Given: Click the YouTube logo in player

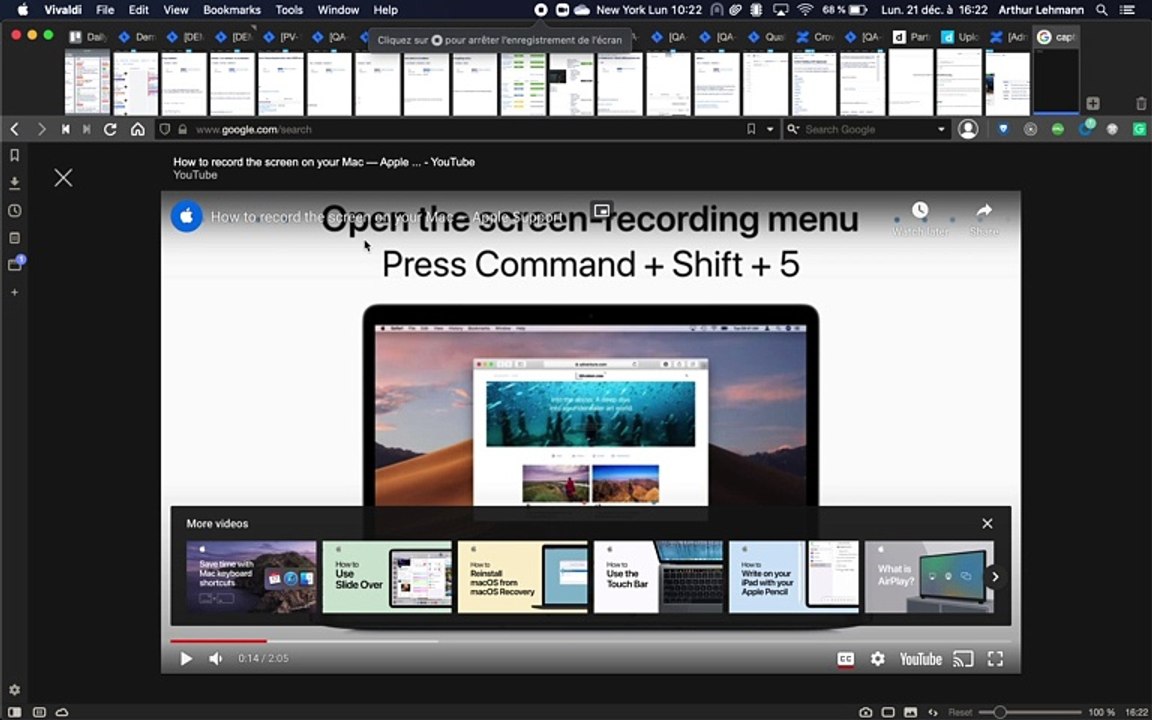Looking at the screenshot, I should click(921, 659).
